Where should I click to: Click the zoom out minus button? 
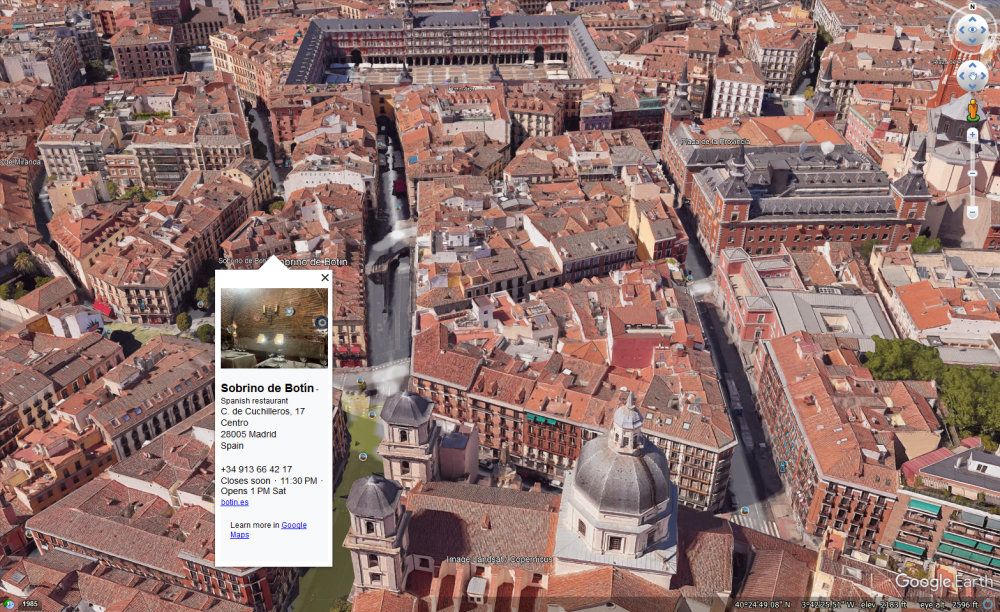point(972,212)
